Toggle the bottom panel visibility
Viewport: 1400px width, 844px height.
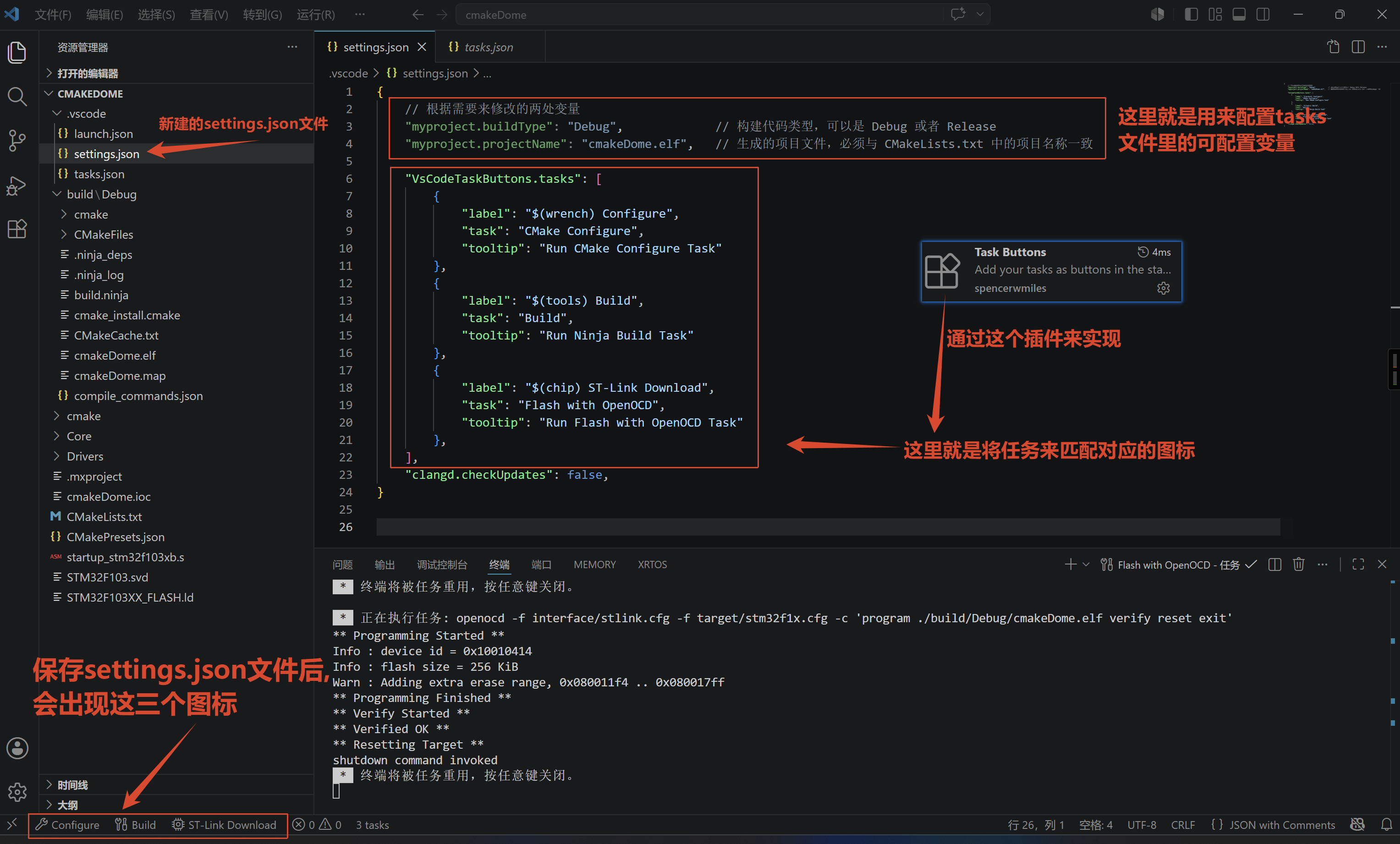coord(1239,14)
